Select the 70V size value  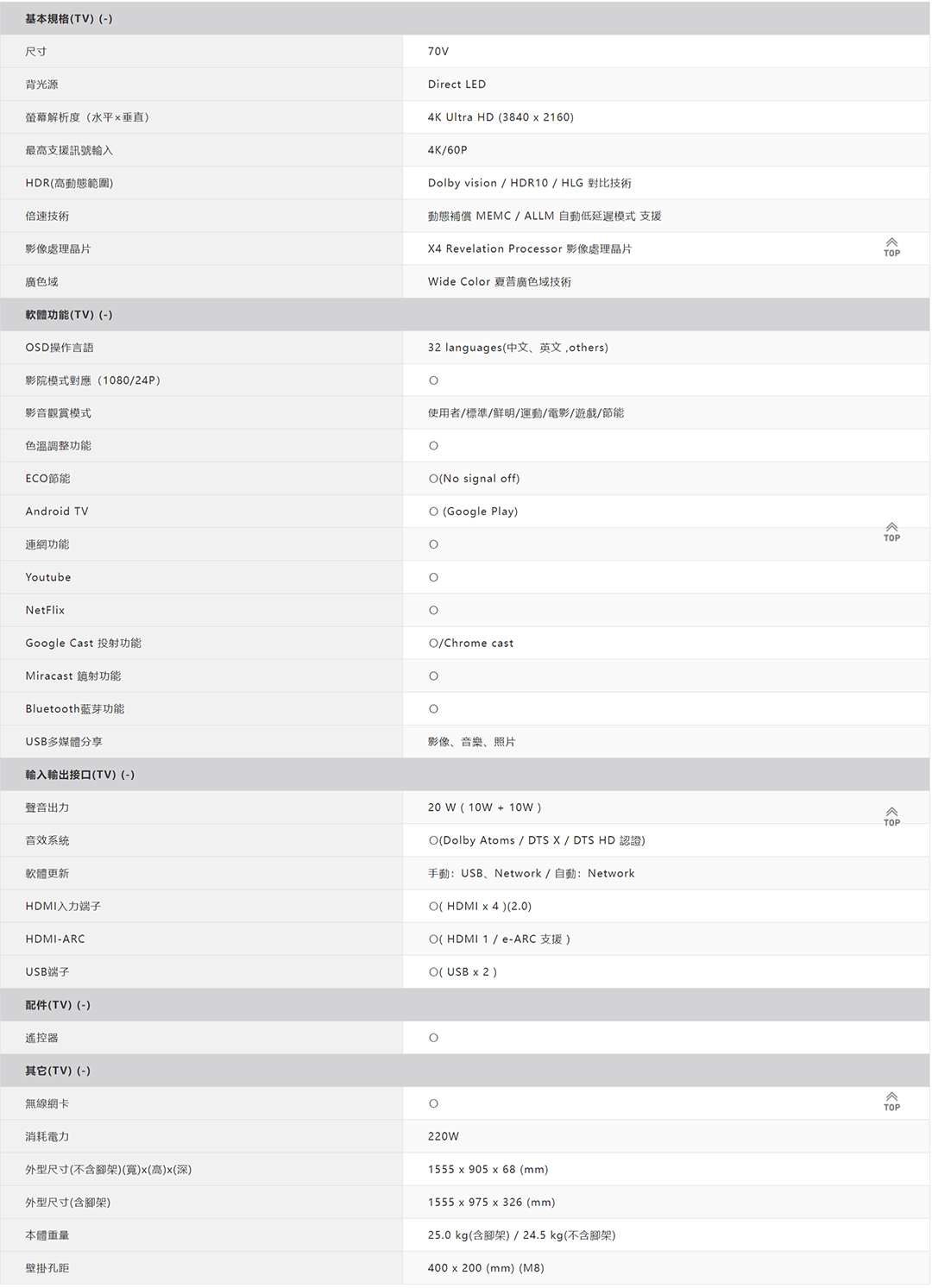[x=438, y=52]
